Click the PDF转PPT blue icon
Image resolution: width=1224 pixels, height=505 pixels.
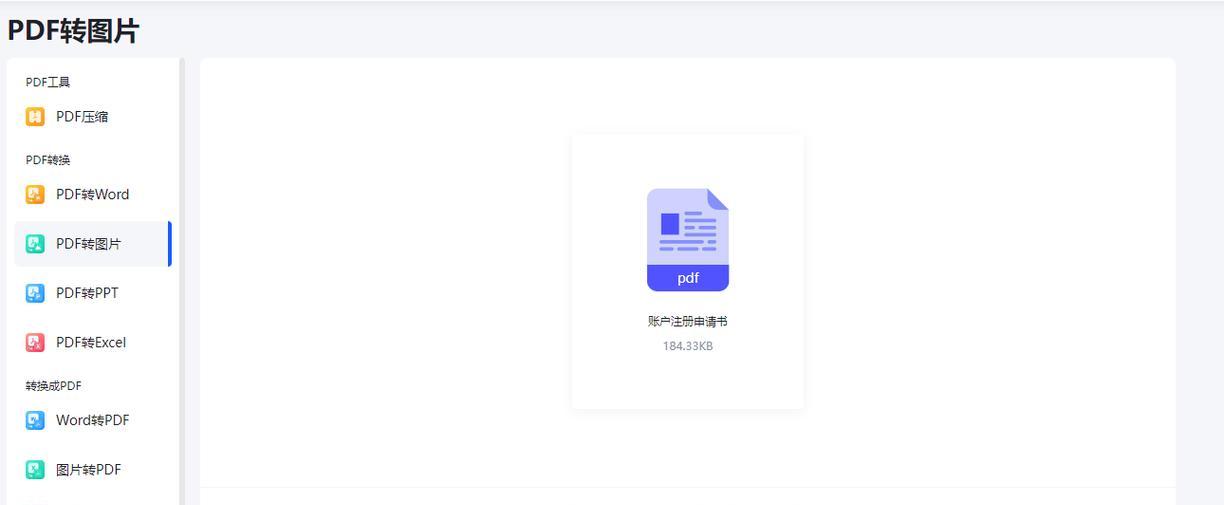pyautogui.click(x=35, y=293)
